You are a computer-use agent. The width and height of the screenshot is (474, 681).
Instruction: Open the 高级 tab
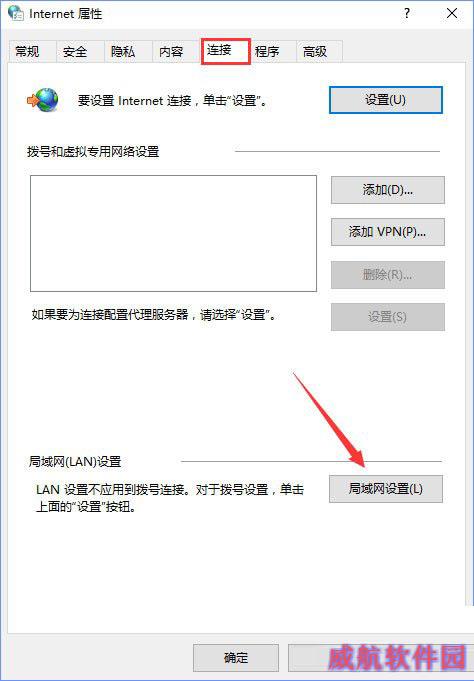315,52
